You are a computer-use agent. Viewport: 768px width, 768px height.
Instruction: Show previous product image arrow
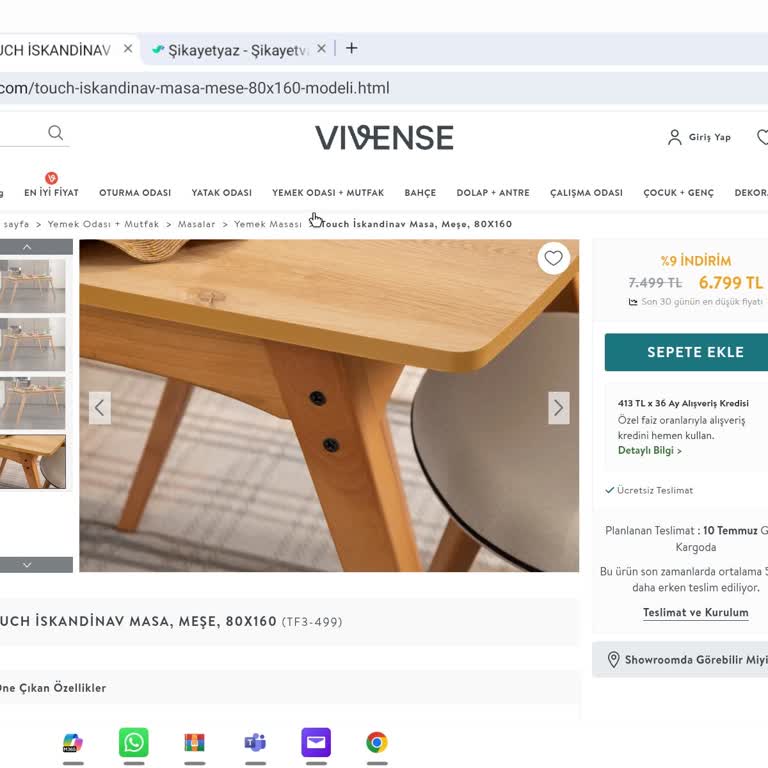[99, 408]
